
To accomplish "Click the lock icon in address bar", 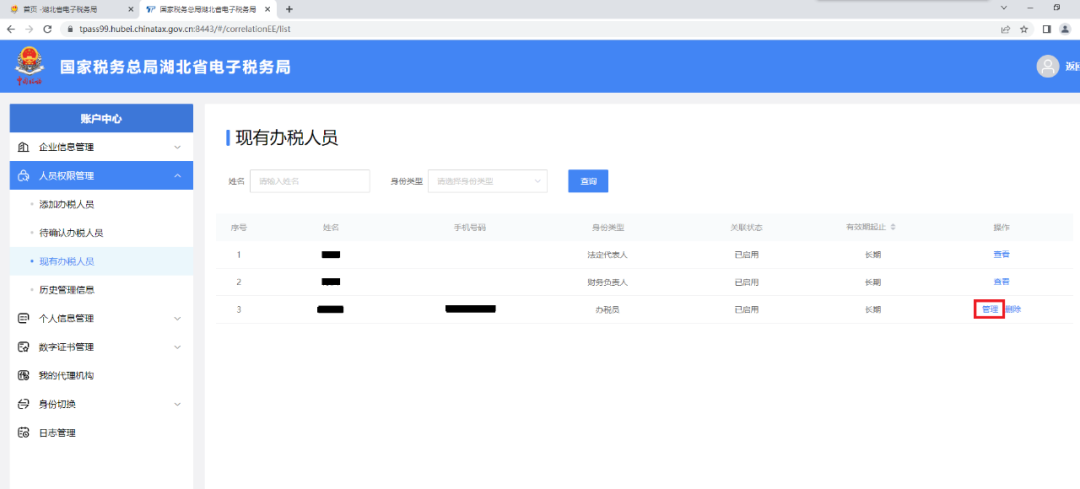I will point(71,30).
